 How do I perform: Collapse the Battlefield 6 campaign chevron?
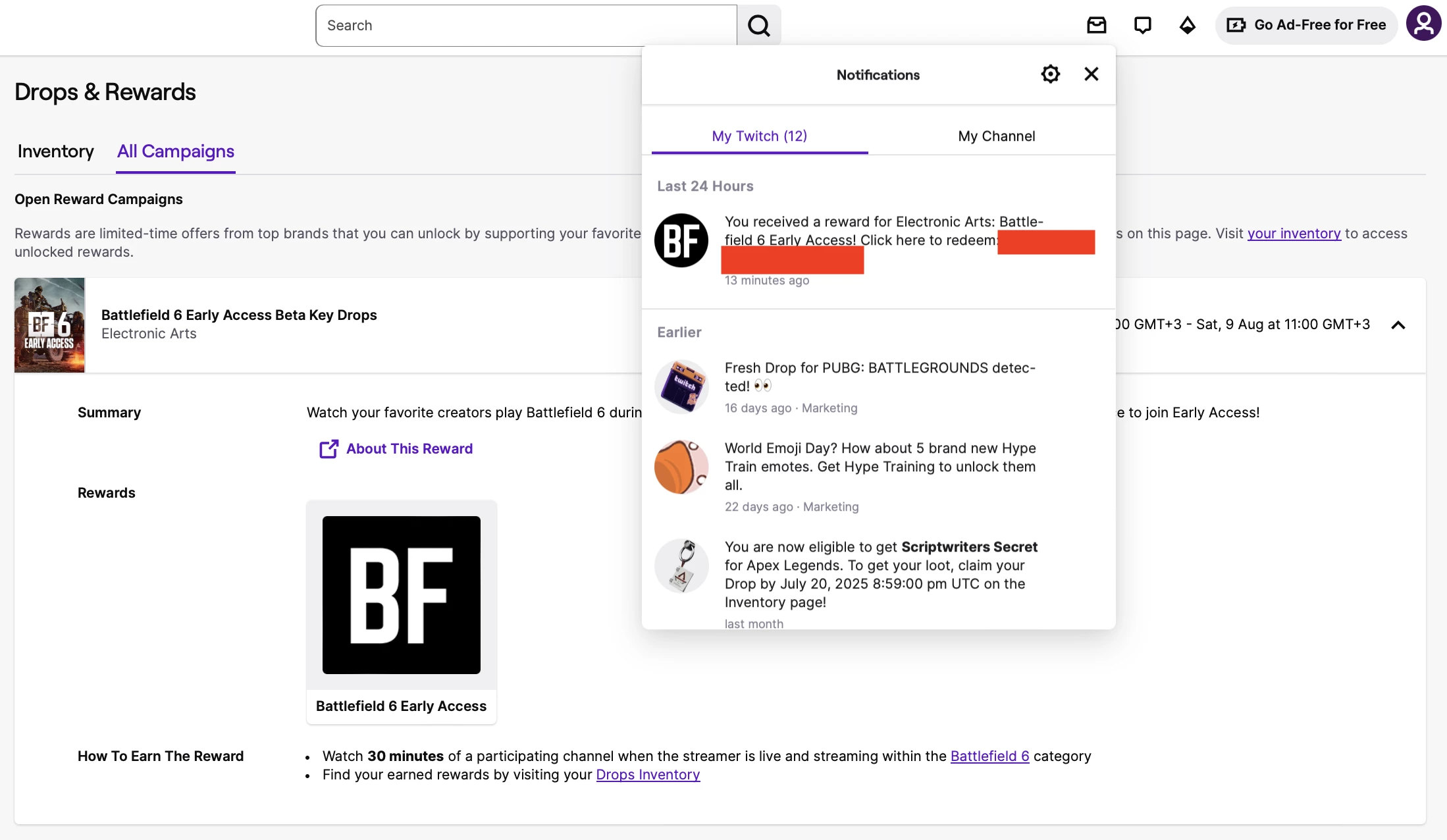click(1398, 325)
